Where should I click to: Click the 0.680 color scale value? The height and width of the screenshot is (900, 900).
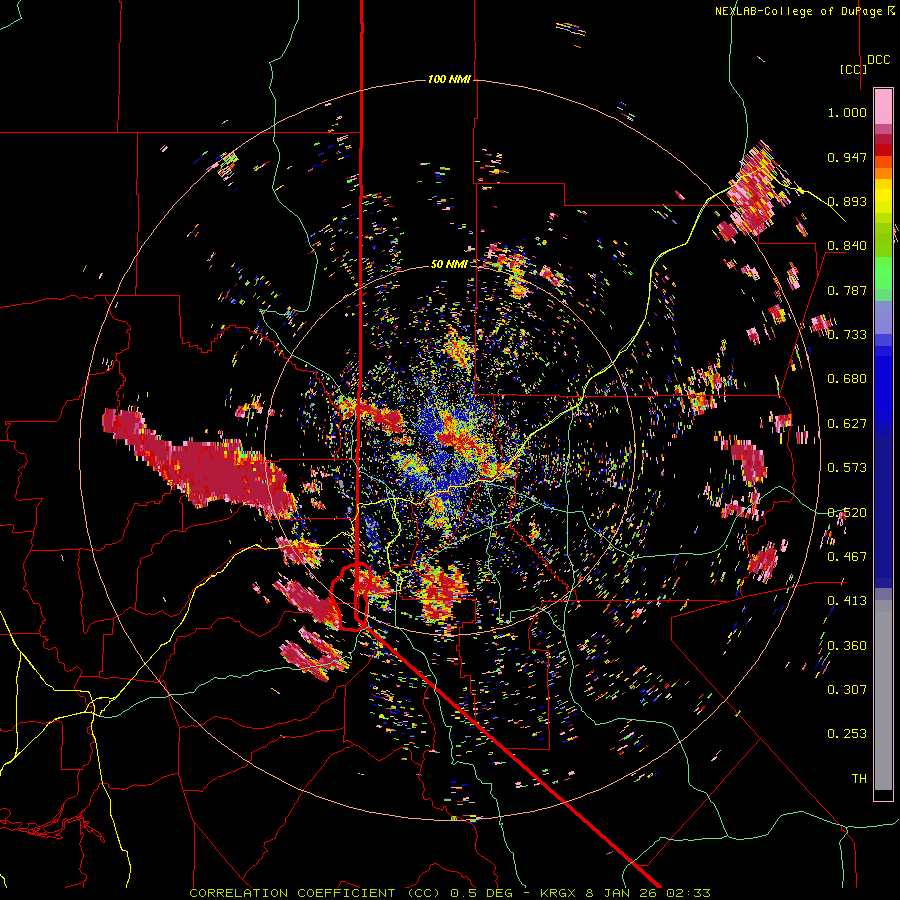click(847, 379)
